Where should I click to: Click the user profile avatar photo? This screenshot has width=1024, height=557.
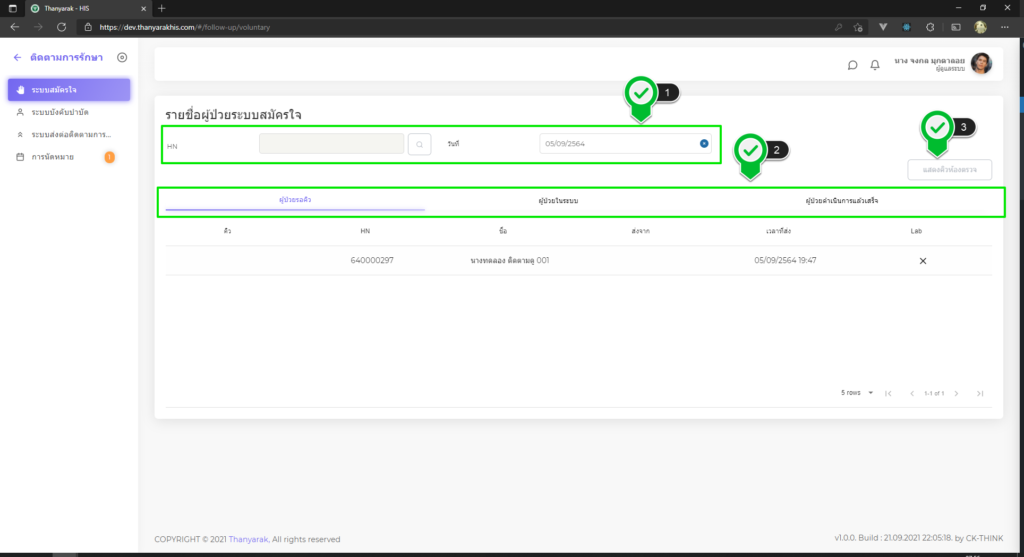coord(981,64)
